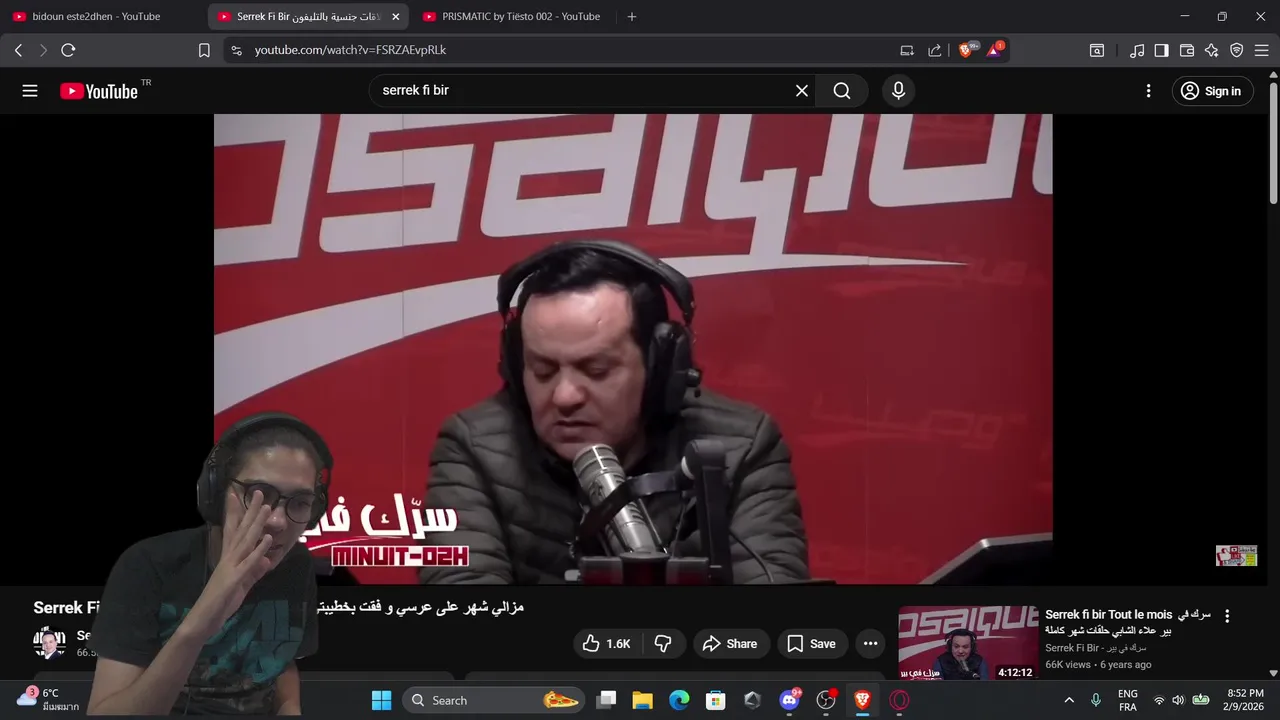The height and width of the screenshot is (720, 1280).
Task: Open YouTube settings three-dot menu
Action: click(x=1148, y=91)
